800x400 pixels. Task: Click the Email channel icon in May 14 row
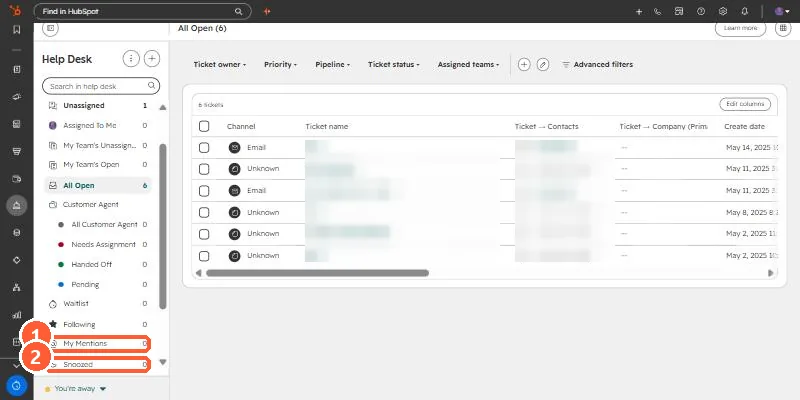click(234, 147)
